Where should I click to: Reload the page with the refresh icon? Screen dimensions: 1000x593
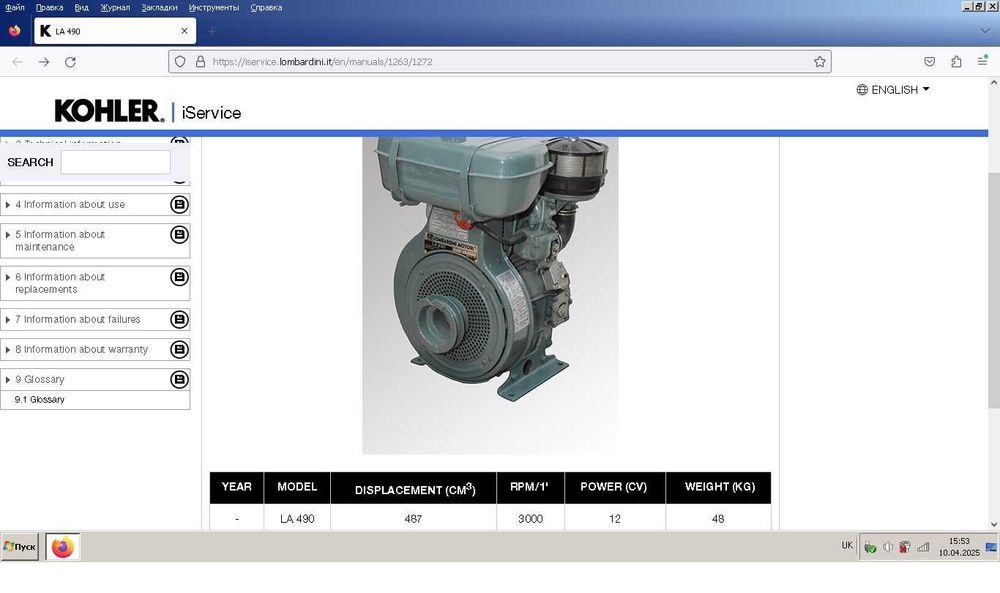pyautogui.click(x=70, y=61)
